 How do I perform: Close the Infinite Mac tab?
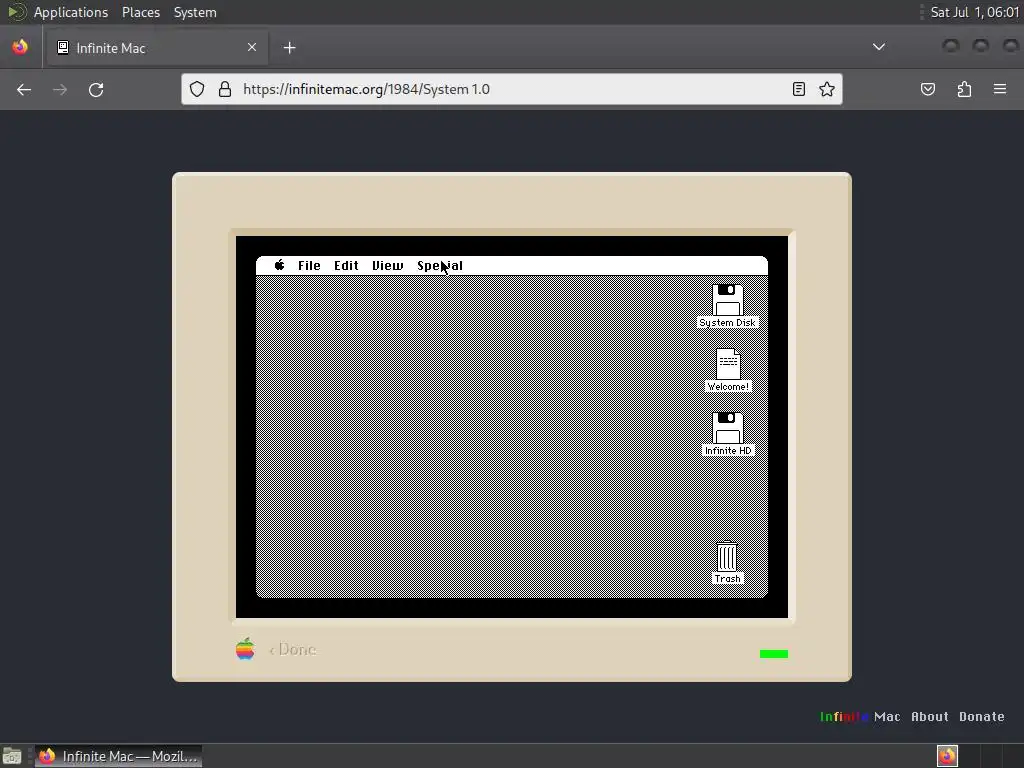(252, 47)
